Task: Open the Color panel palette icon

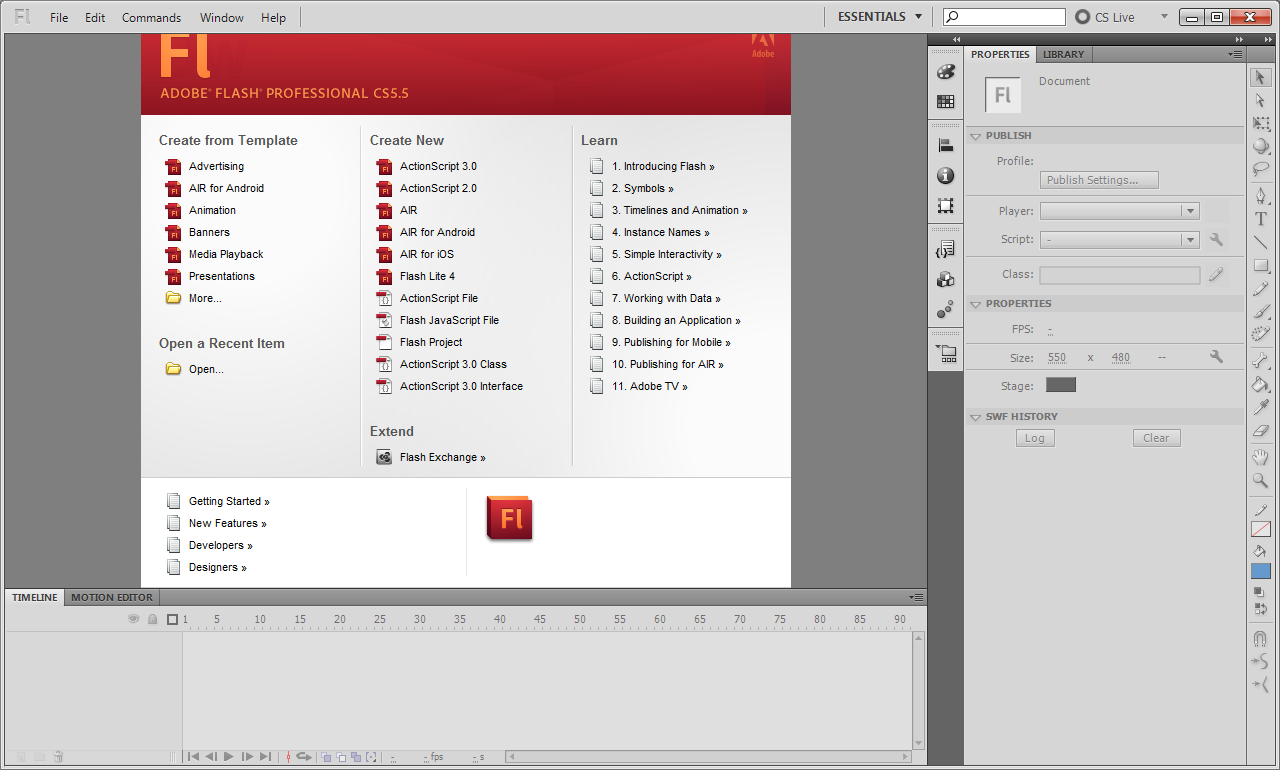Action: click(945, 72)
